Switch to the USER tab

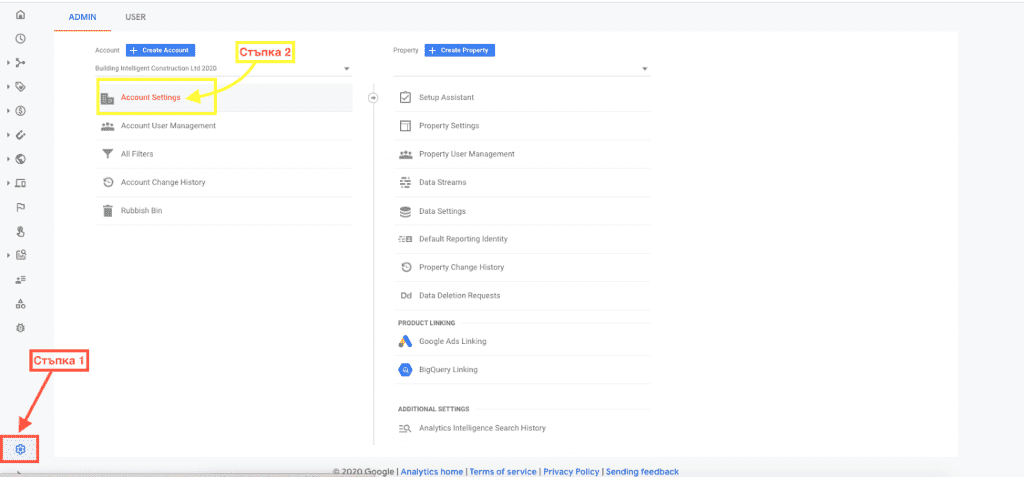click(135, 17)
